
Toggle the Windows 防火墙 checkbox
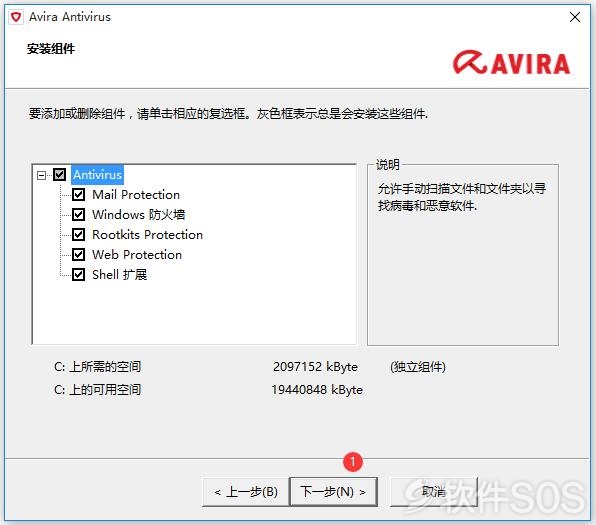point(79,214)
